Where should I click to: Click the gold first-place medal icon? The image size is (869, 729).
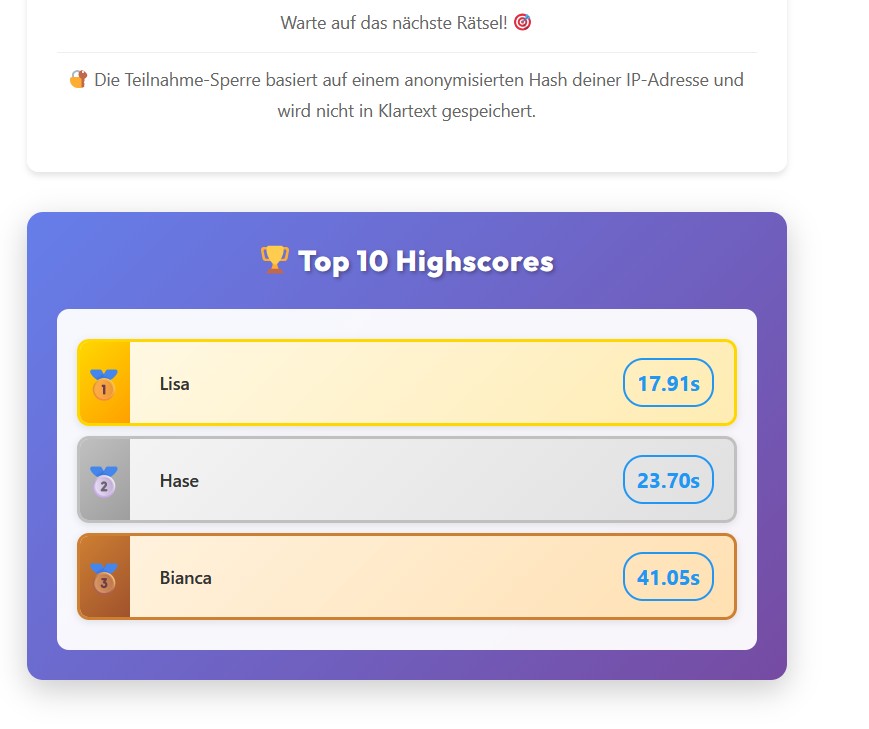coord(104,384)
